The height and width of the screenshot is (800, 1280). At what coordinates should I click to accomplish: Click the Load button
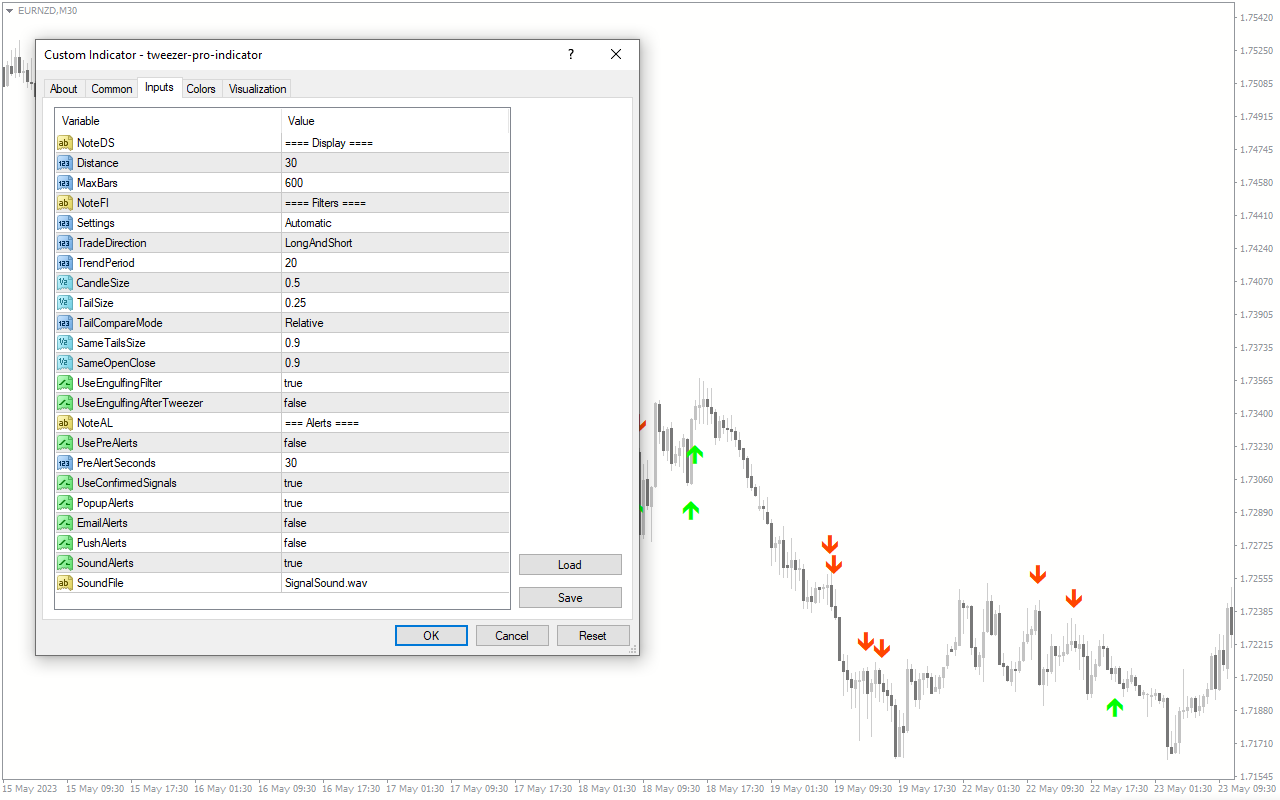[570, 565]
